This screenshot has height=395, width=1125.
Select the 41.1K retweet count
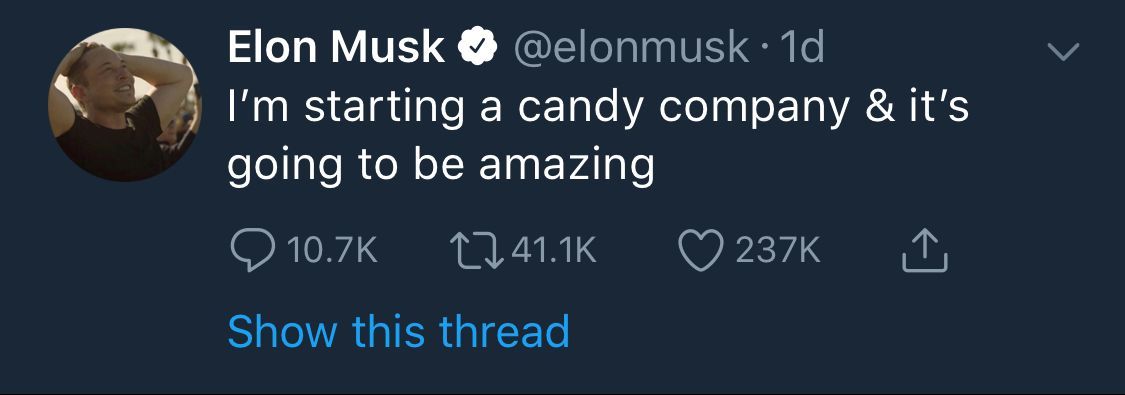click(x=555, y=252)
